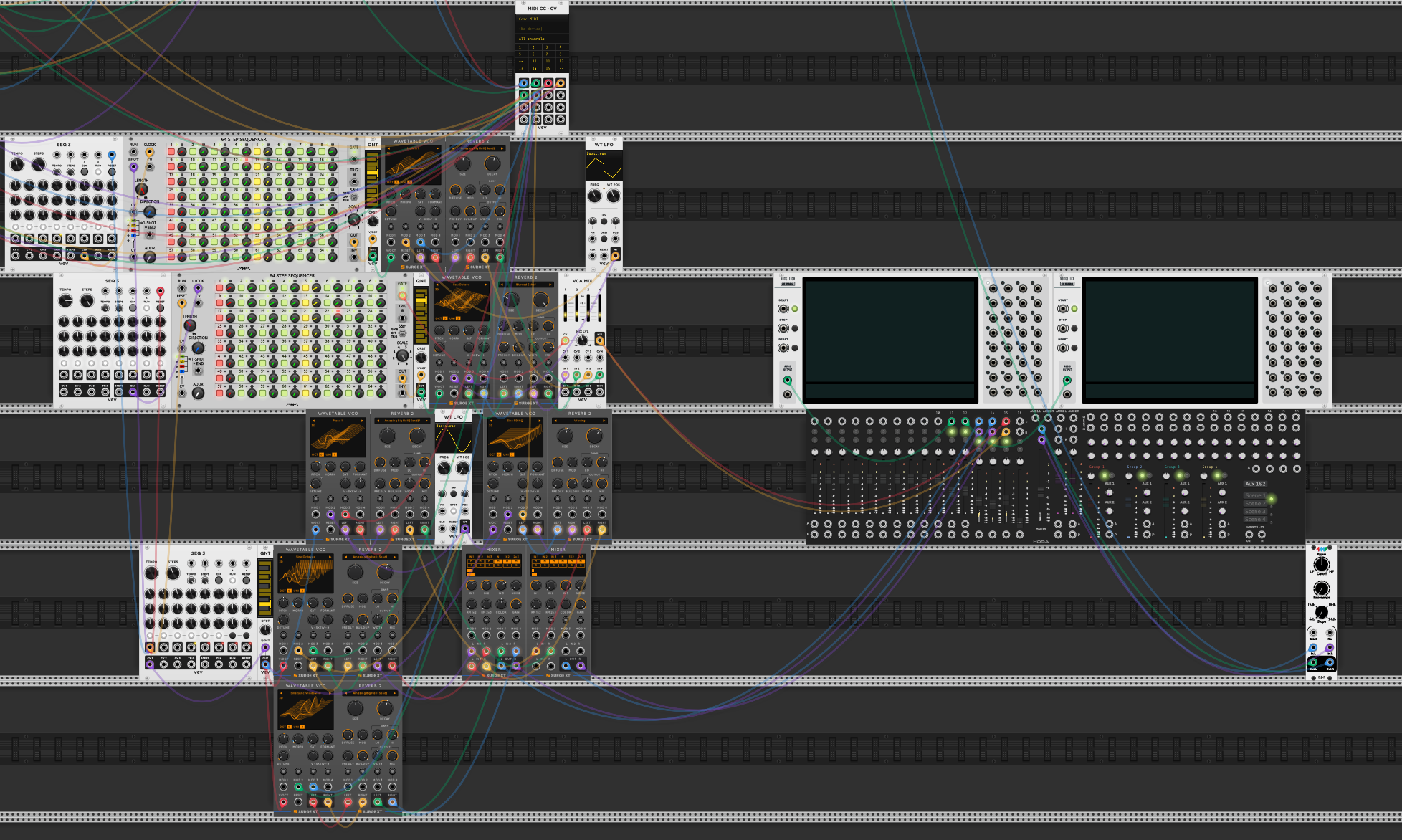Click Stop button on right Videoglitch module
The image size is (1402, 840).
(1074, 328)
